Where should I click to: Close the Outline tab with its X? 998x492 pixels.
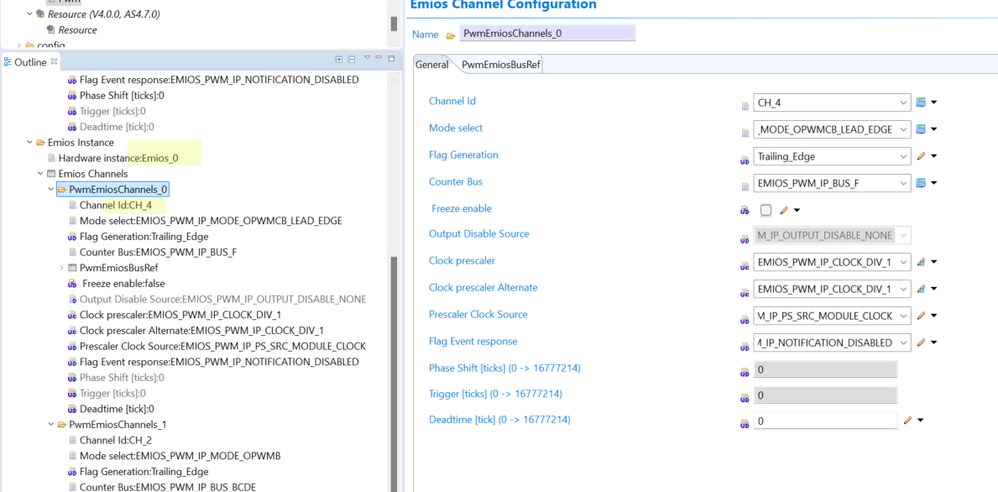click(54, 62)
